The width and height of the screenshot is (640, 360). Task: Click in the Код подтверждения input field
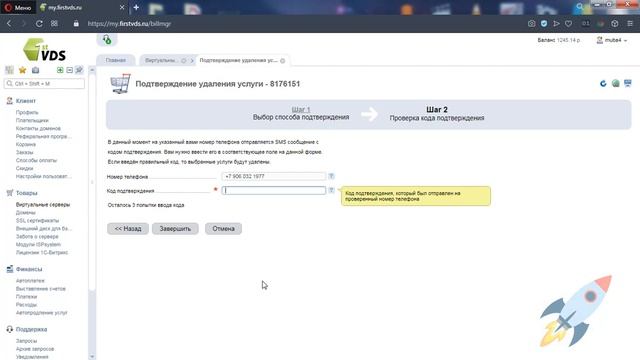[274, 190]
